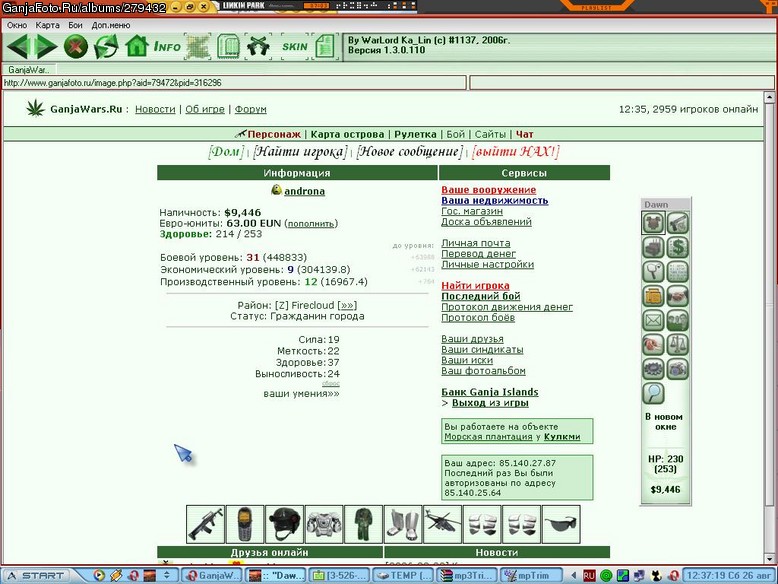Click the URL address input field
Image resolution: width=778 pixels, height=584 pixels.
tap(234, 83)
